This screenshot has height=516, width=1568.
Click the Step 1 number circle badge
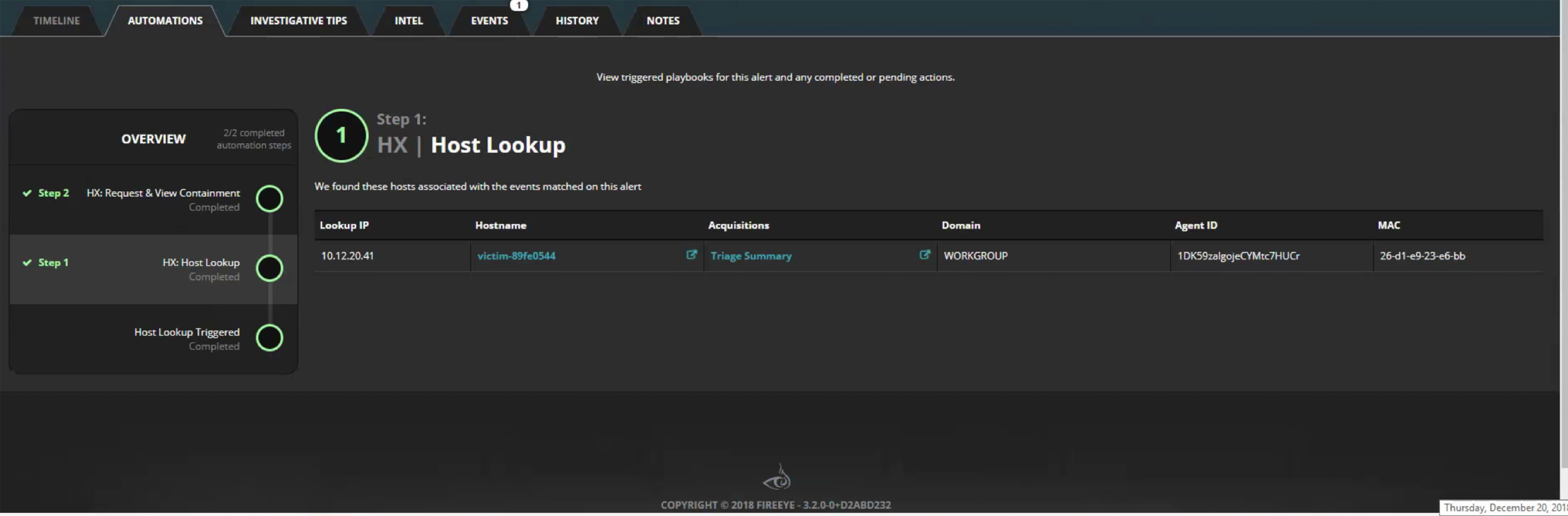point(341,136)
